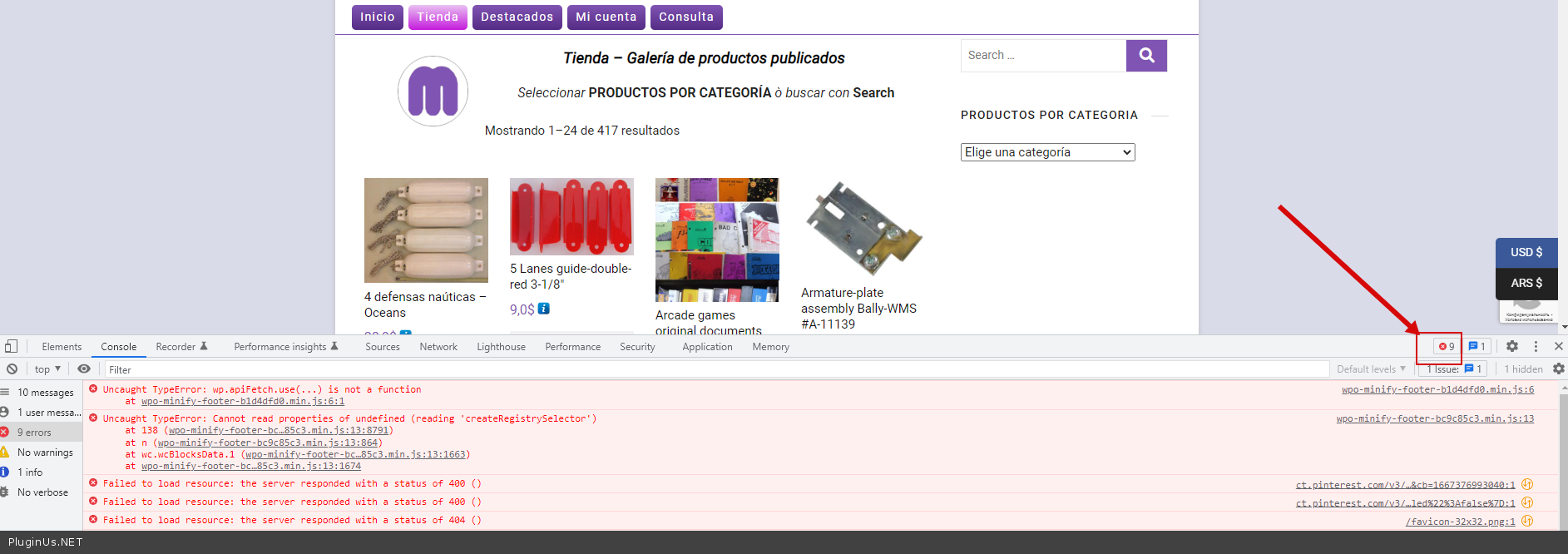Click the 1 Issue link in console bar
Image resolution: width=1568 pixels, height=554 pixels.
tap(1452, 369)
